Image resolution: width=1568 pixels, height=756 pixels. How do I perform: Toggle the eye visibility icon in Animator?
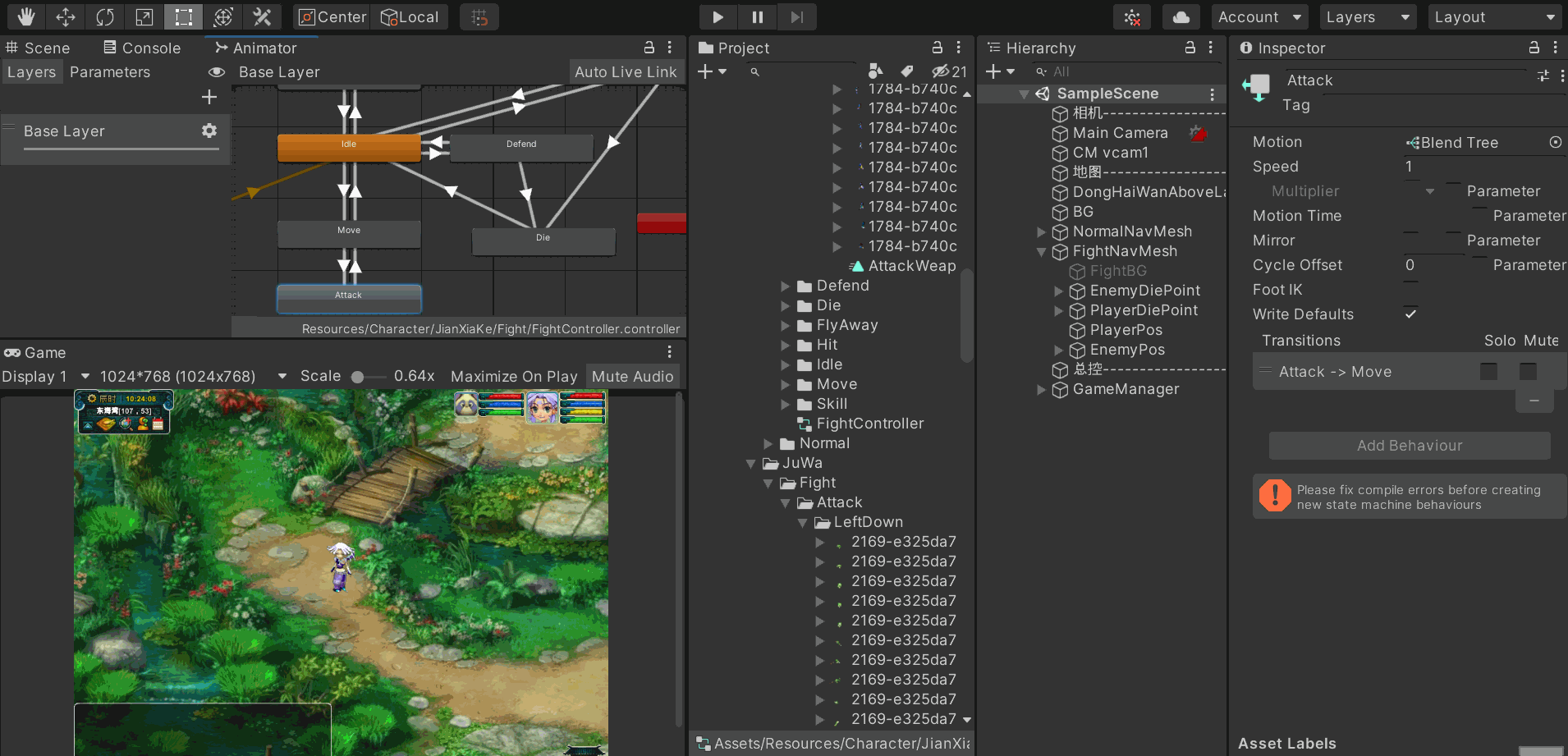coord(217,72)
